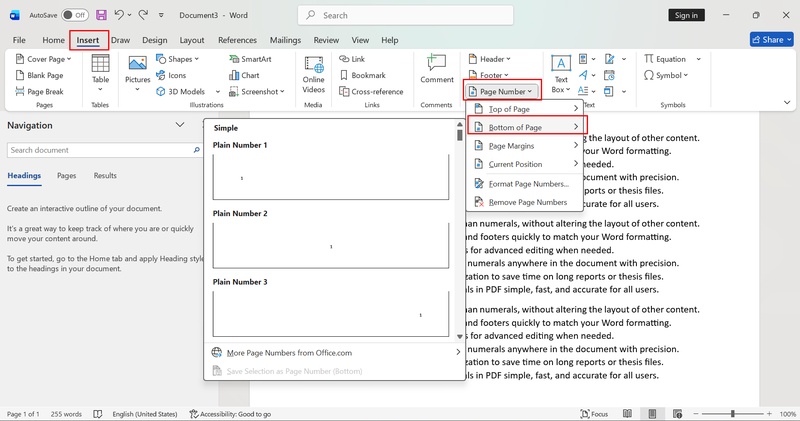The image size is (800, 421).
Task: Add a Comment from the ribbon
Action: (x=436, y=68)
